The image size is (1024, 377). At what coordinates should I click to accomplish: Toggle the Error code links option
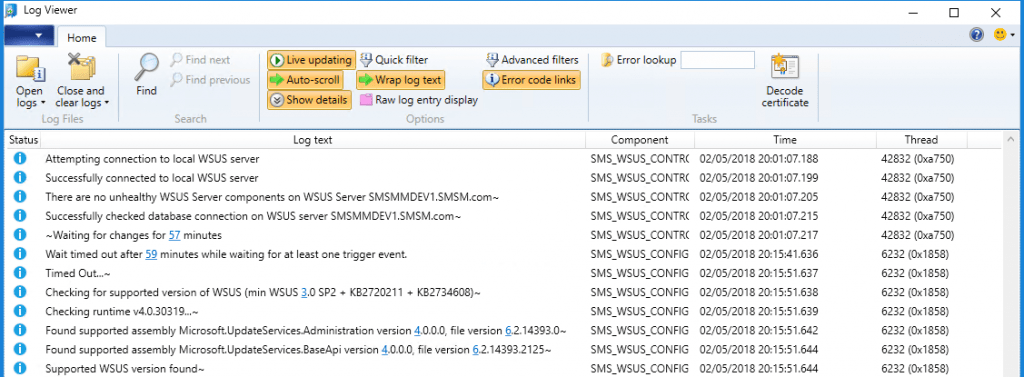[x=532, y=80]
